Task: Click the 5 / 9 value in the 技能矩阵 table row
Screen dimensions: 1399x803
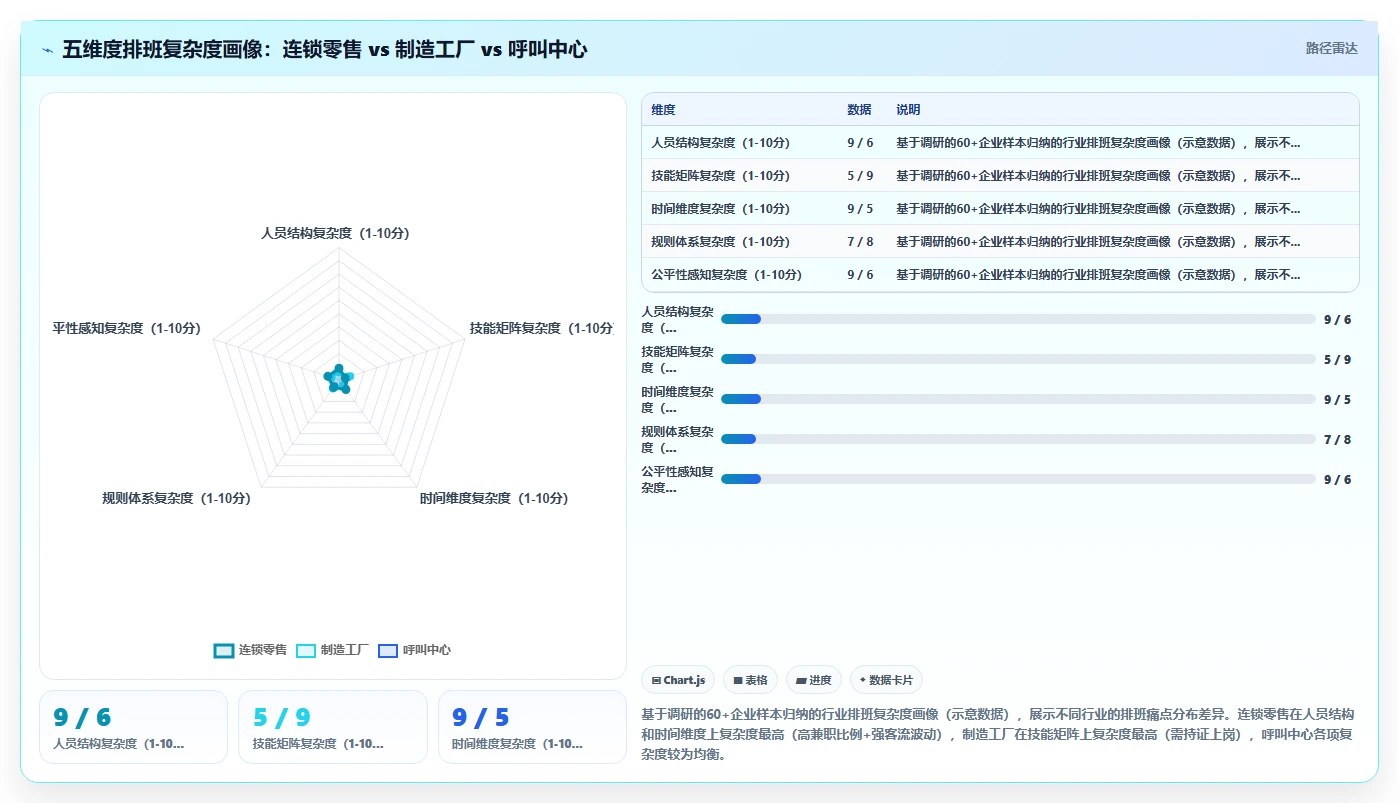Action: [x=860, y=176]
